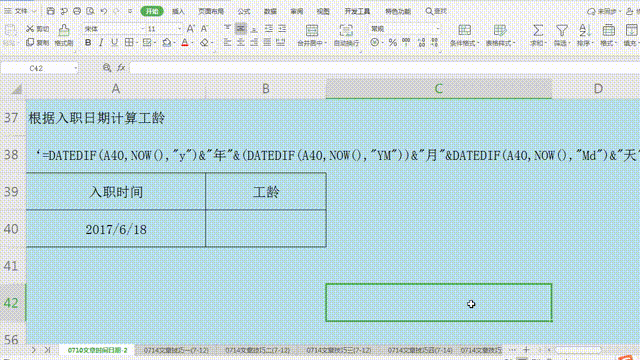
Task: Decrease font size with smaller A icon
Action: (204, 29)
